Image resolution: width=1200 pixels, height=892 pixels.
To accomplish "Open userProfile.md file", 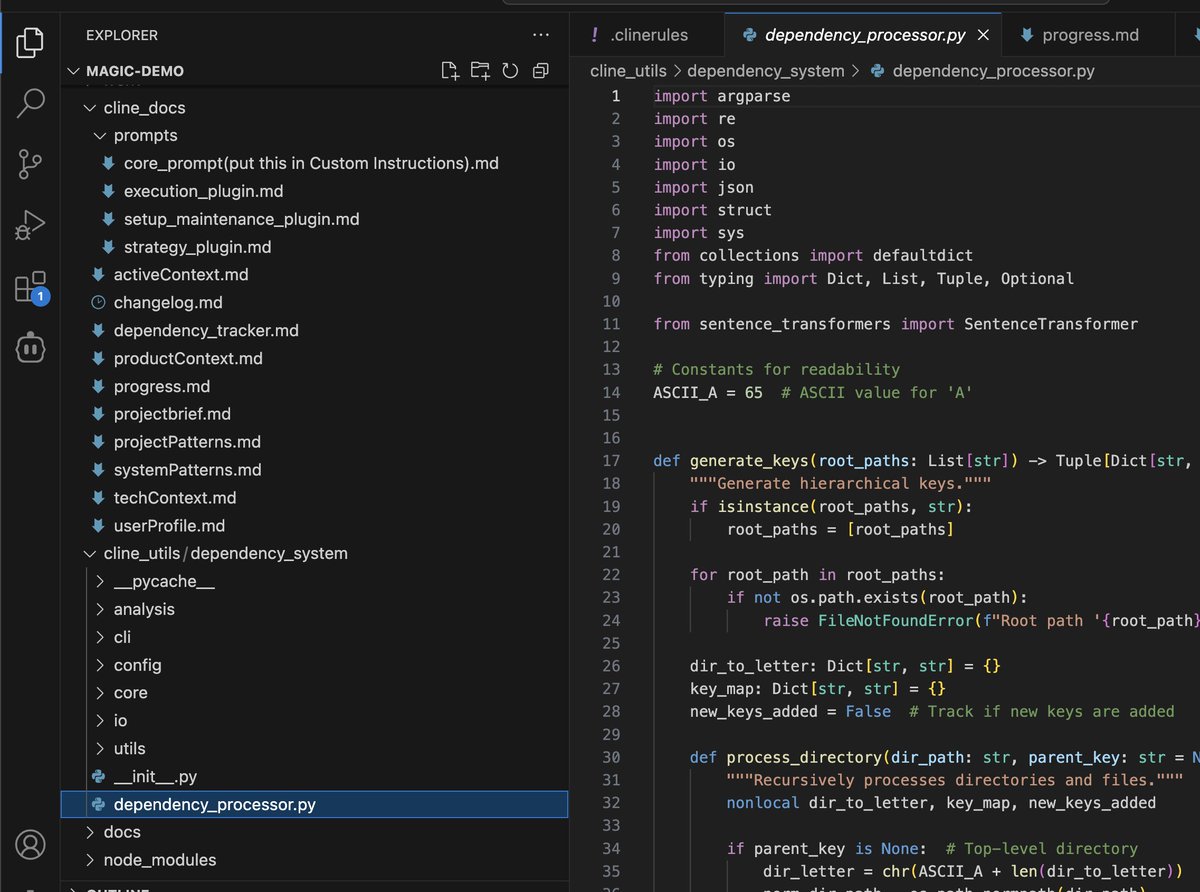I will click(x=169, y=525).
